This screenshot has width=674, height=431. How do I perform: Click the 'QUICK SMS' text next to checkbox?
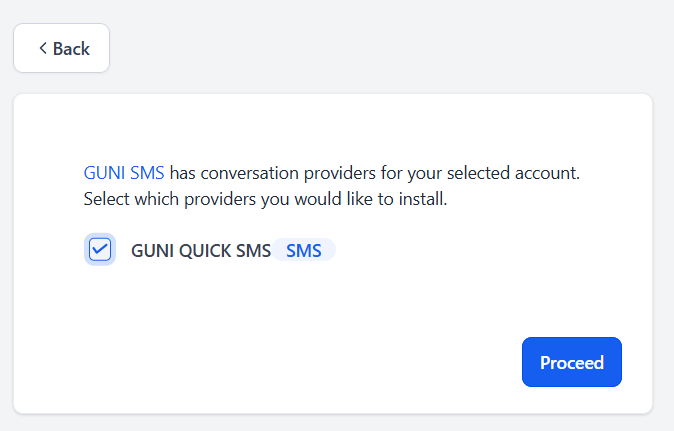(x=225, y=251)
